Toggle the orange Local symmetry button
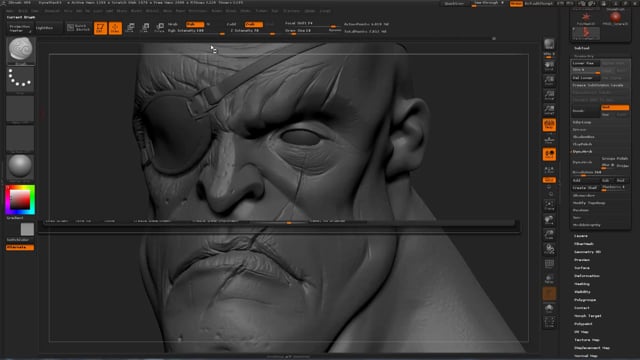The height and width of the screenshot is (360, 640). pyautogui.click(x=549, y=154)
